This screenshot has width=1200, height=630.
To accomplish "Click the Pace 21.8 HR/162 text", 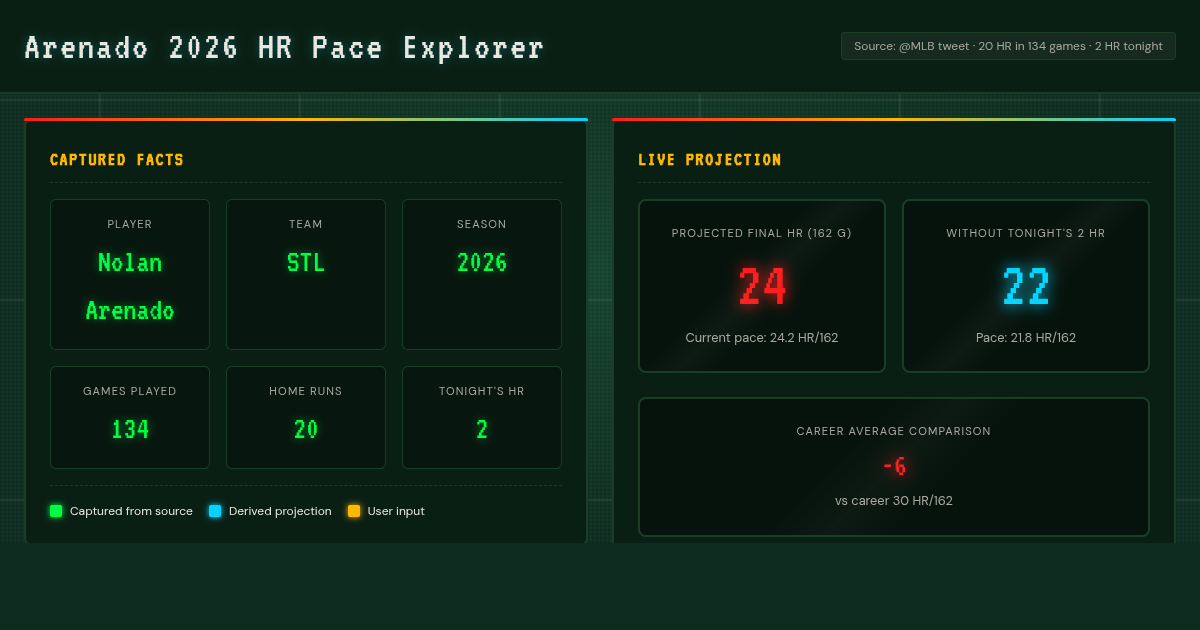I will tap(1026, 338).
